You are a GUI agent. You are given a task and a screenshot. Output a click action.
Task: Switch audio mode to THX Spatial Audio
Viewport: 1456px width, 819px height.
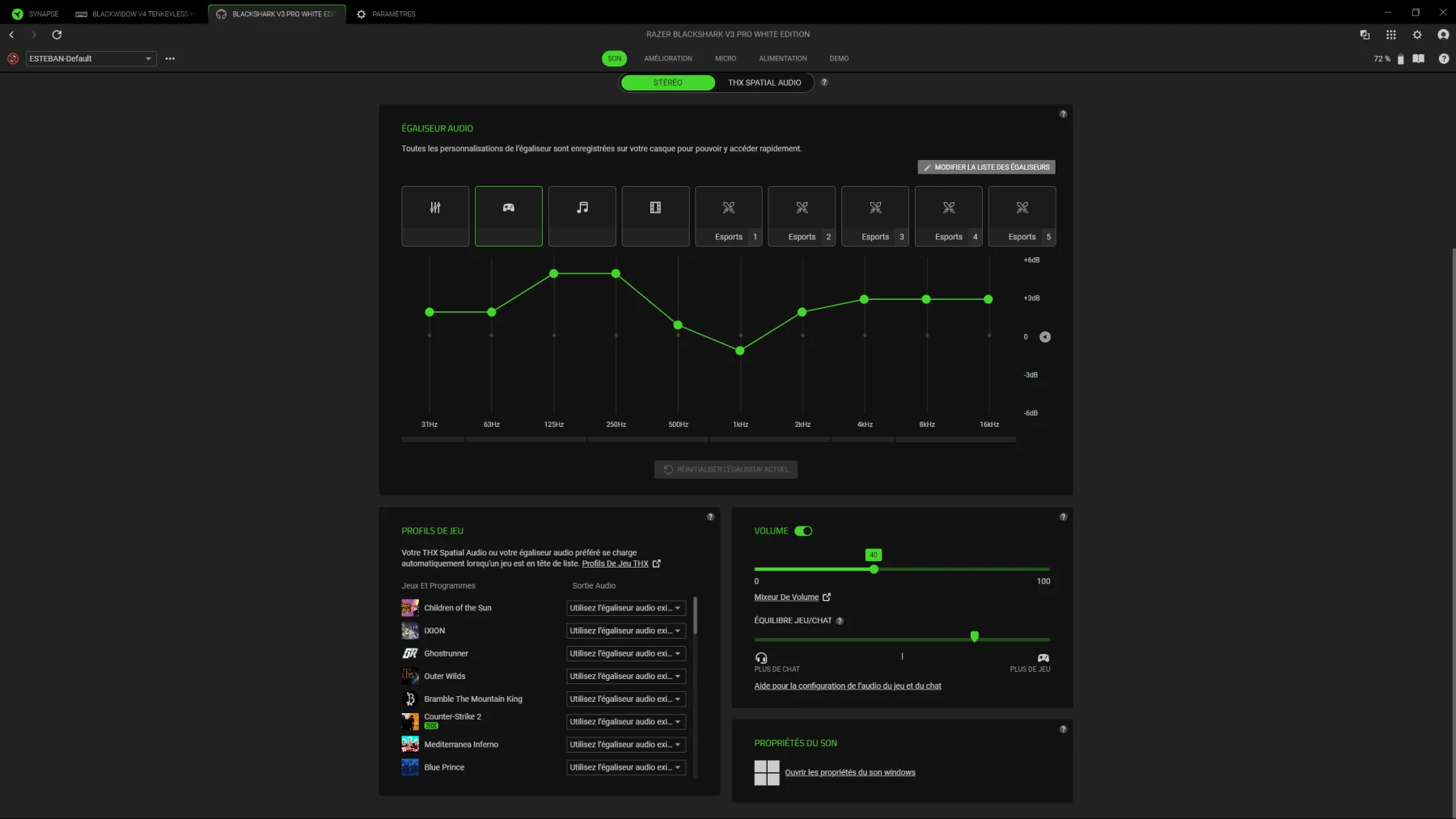pyautogui.click(x=764, y=82)
